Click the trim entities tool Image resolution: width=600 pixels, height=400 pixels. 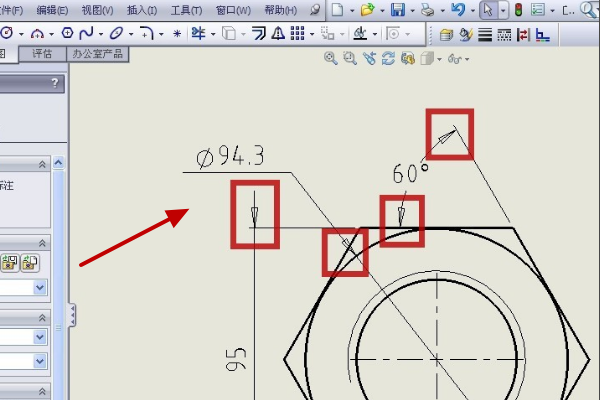pos(198,33)
